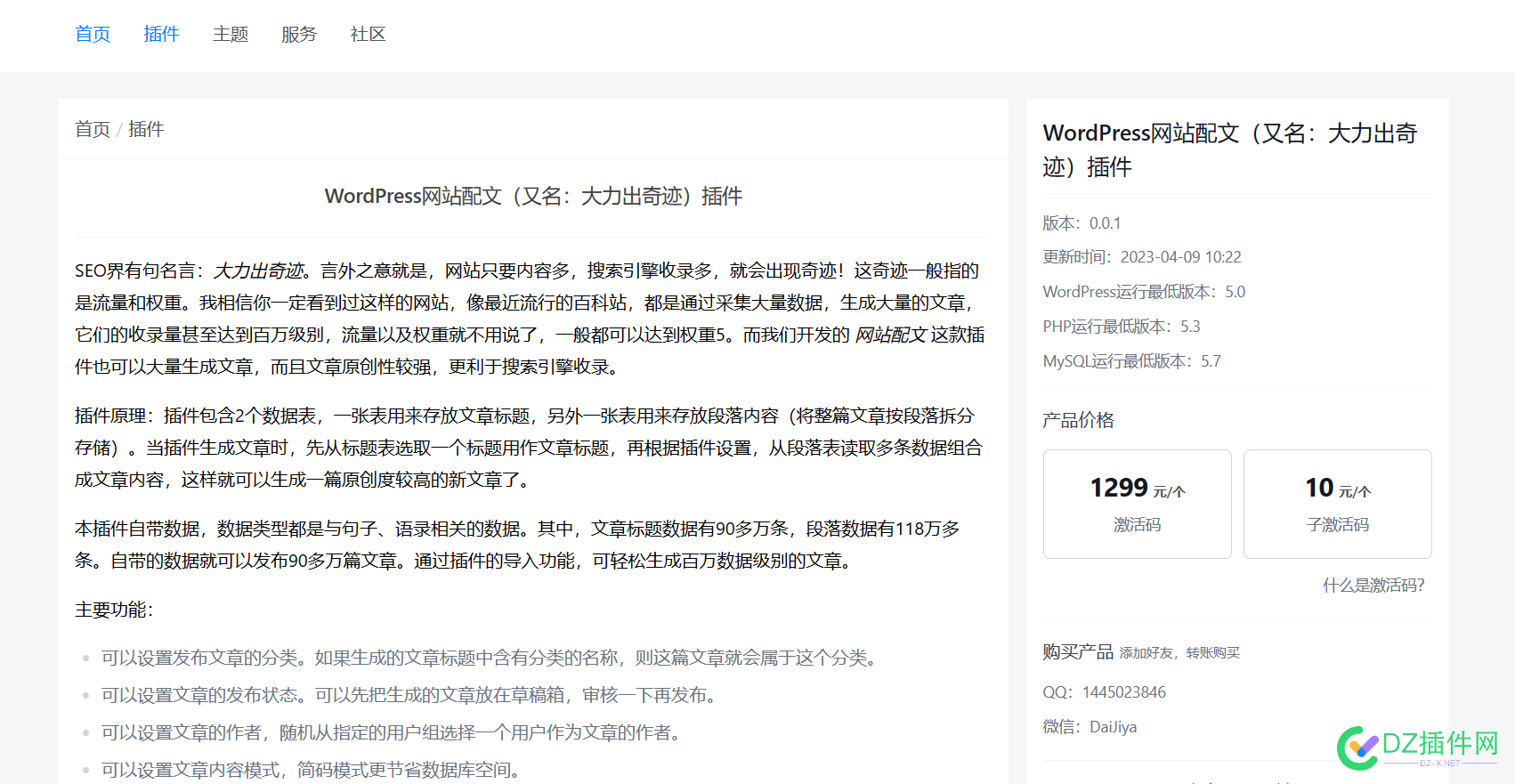Open the 什么是激活码? link
The image size is (1515, 784).
click(1373, 585)
